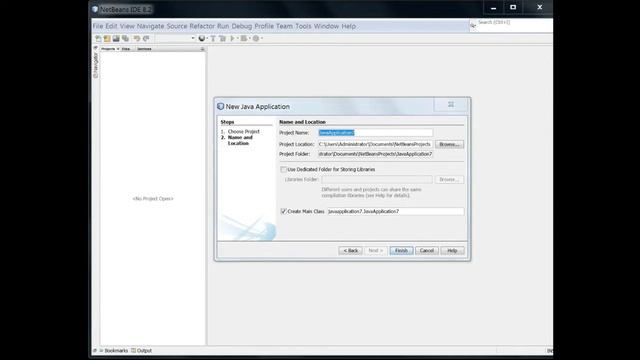Click the Build Project hammer icon
Image resolution: width=640 pixels, height=360 pixels.
pyautogui.click(x=213, y=38)
